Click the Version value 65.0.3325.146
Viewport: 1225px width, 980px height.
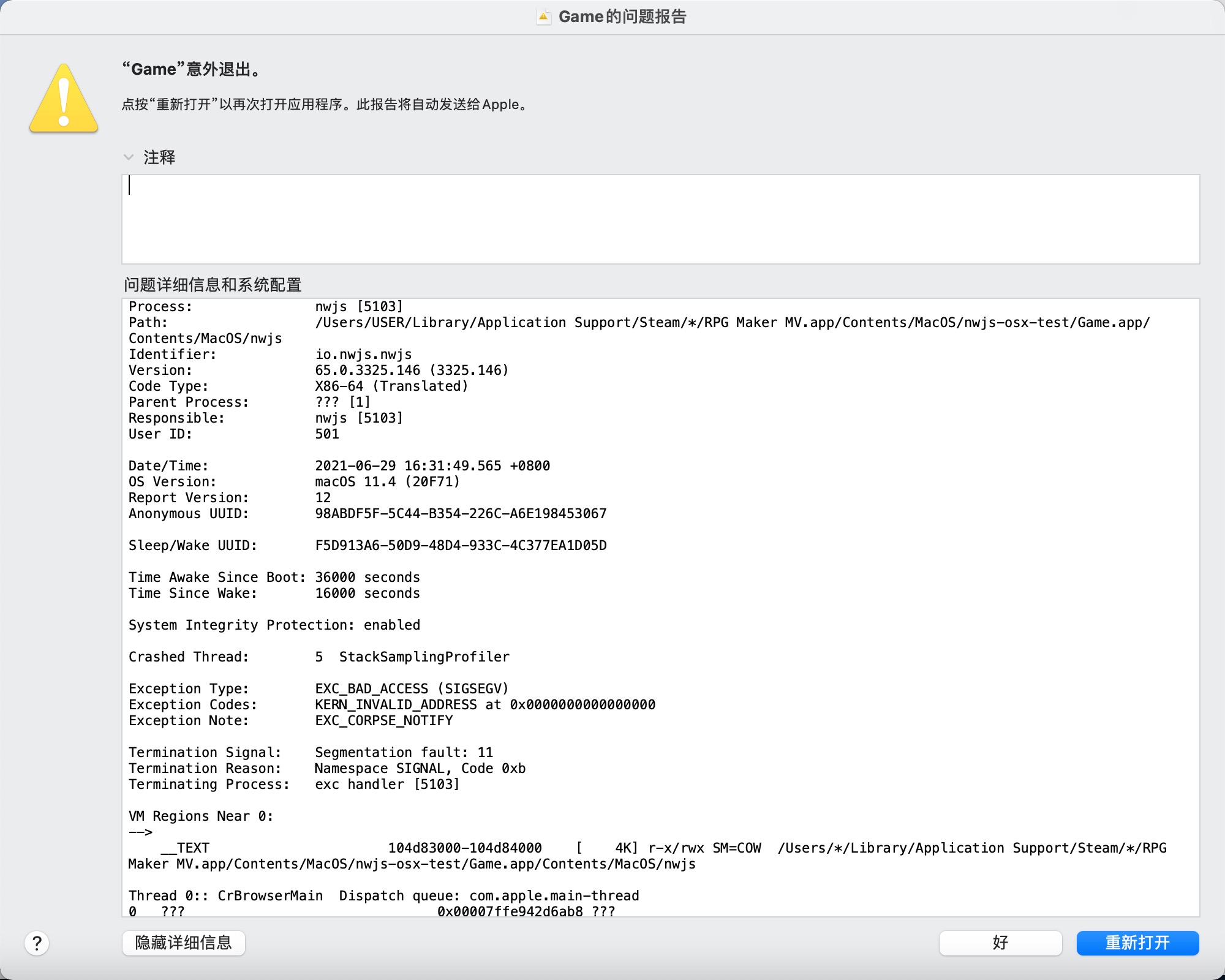click(412, 370)
